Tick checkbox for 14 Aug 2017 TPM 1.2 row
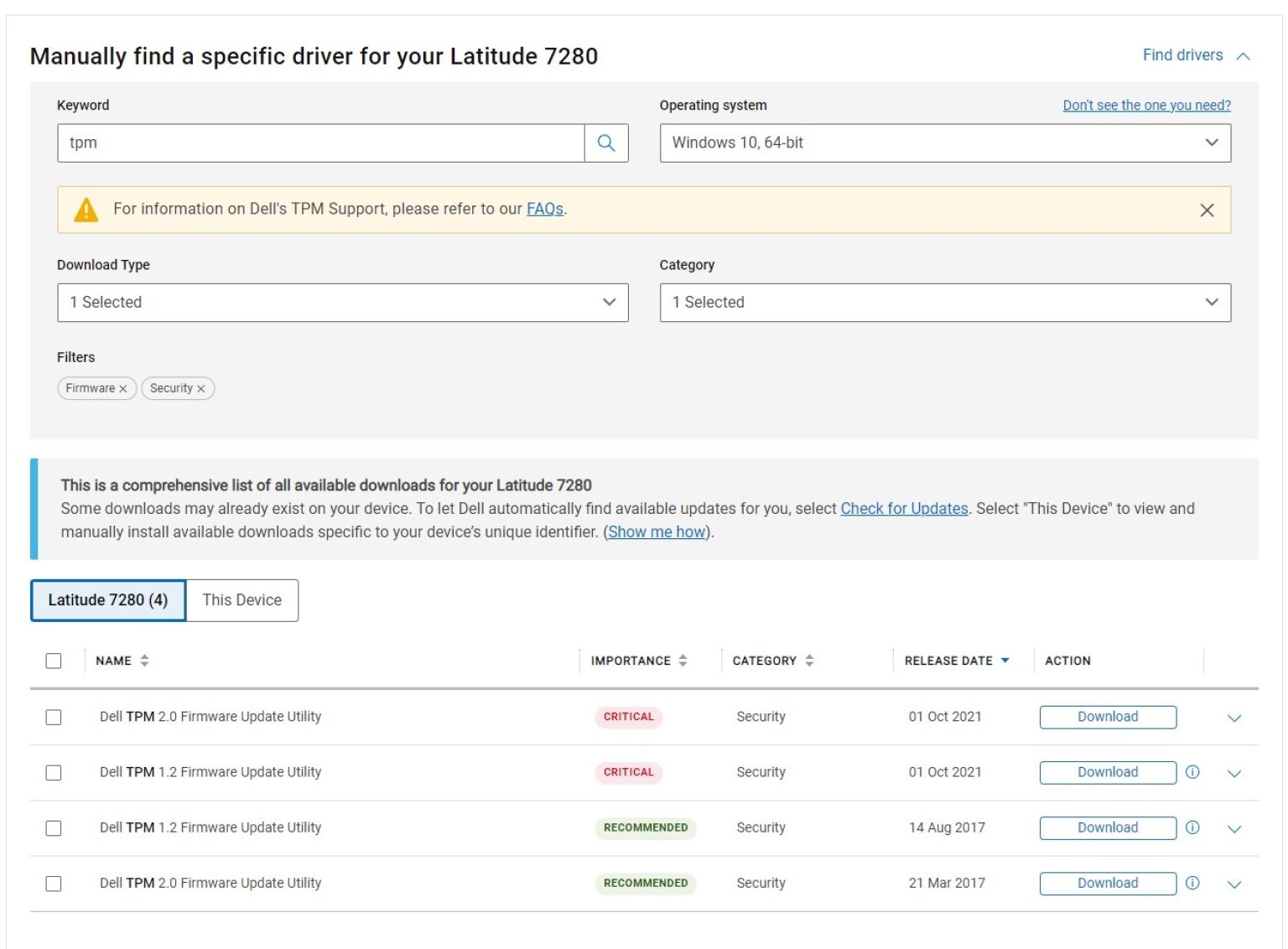1288x949 pixels. coord(54,828)
